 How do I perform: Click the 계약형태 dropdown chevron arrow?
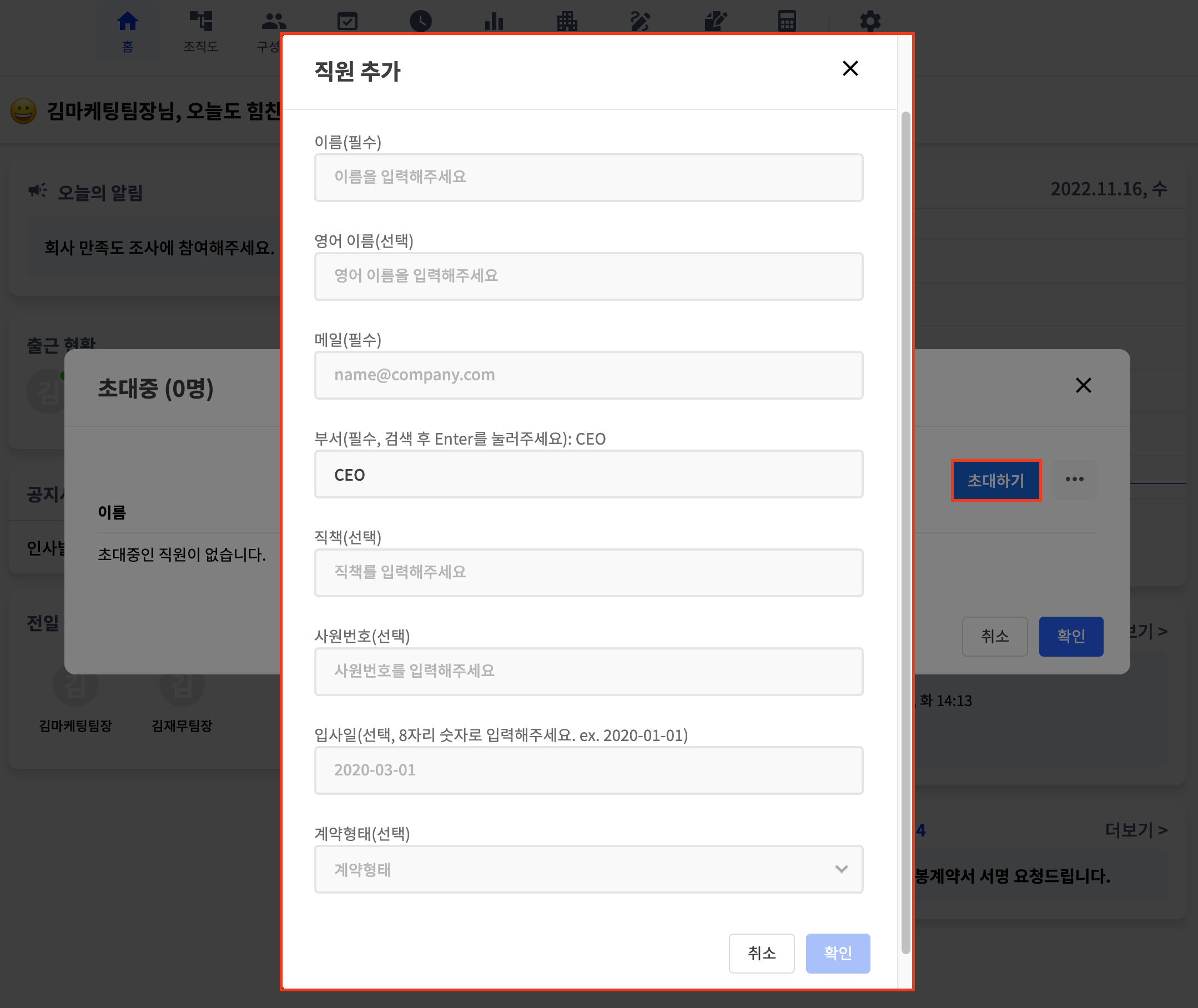coord(841,869)
